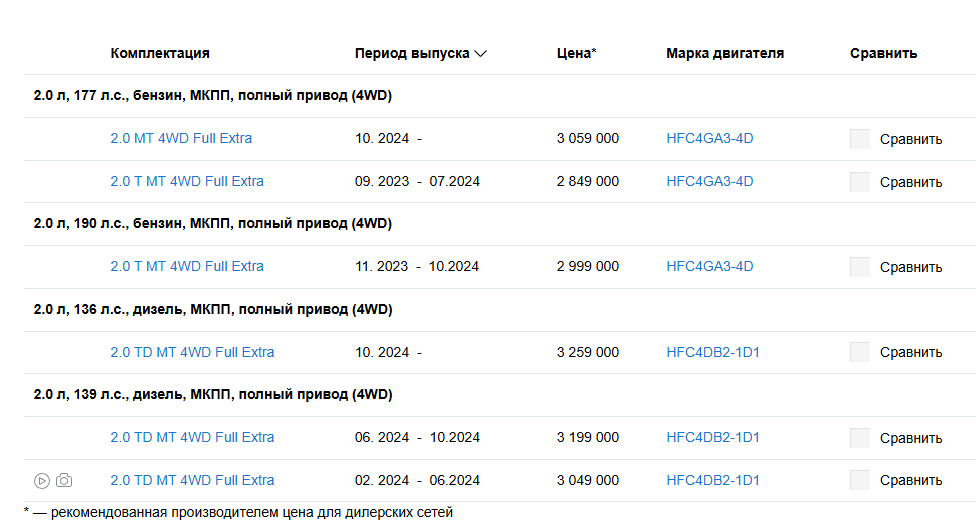
Task: Open 2.0 TD MT 4WD trim priced 3 259 000
Action: point(192,352)
